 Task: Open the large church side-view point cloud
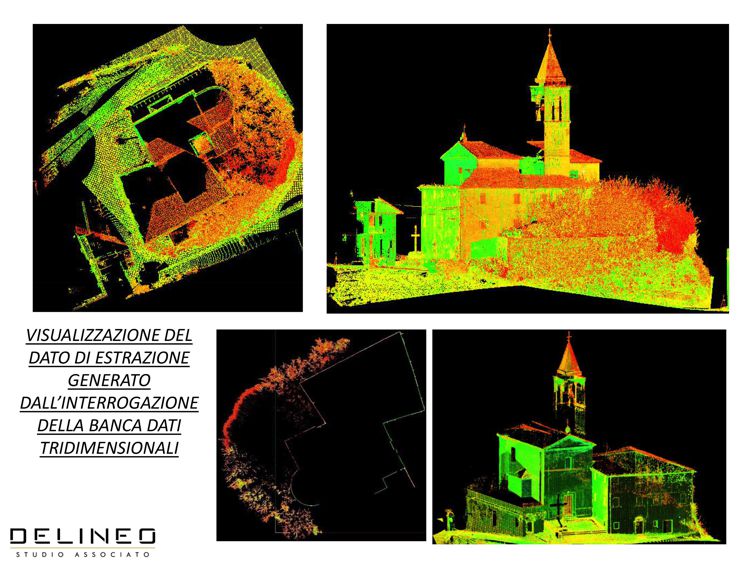point(527,169)
